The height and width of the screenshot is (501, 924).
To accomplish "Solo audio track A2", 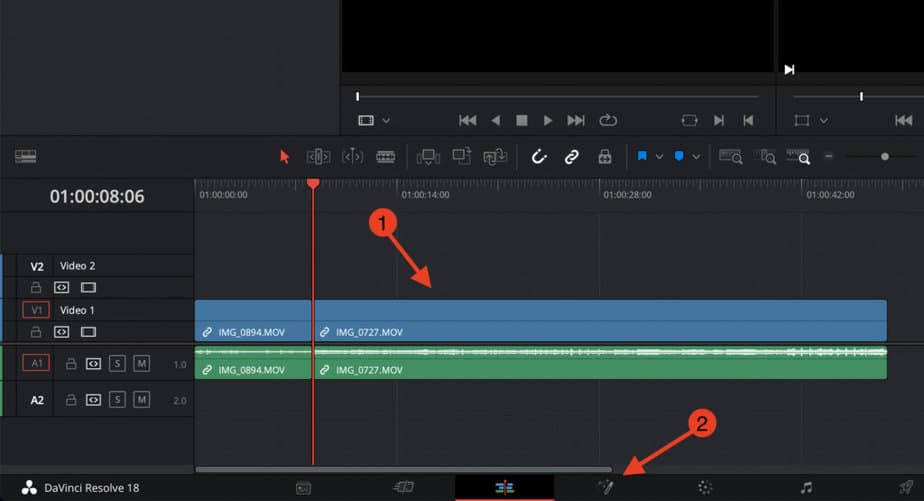I will click(x=117, y=400).
